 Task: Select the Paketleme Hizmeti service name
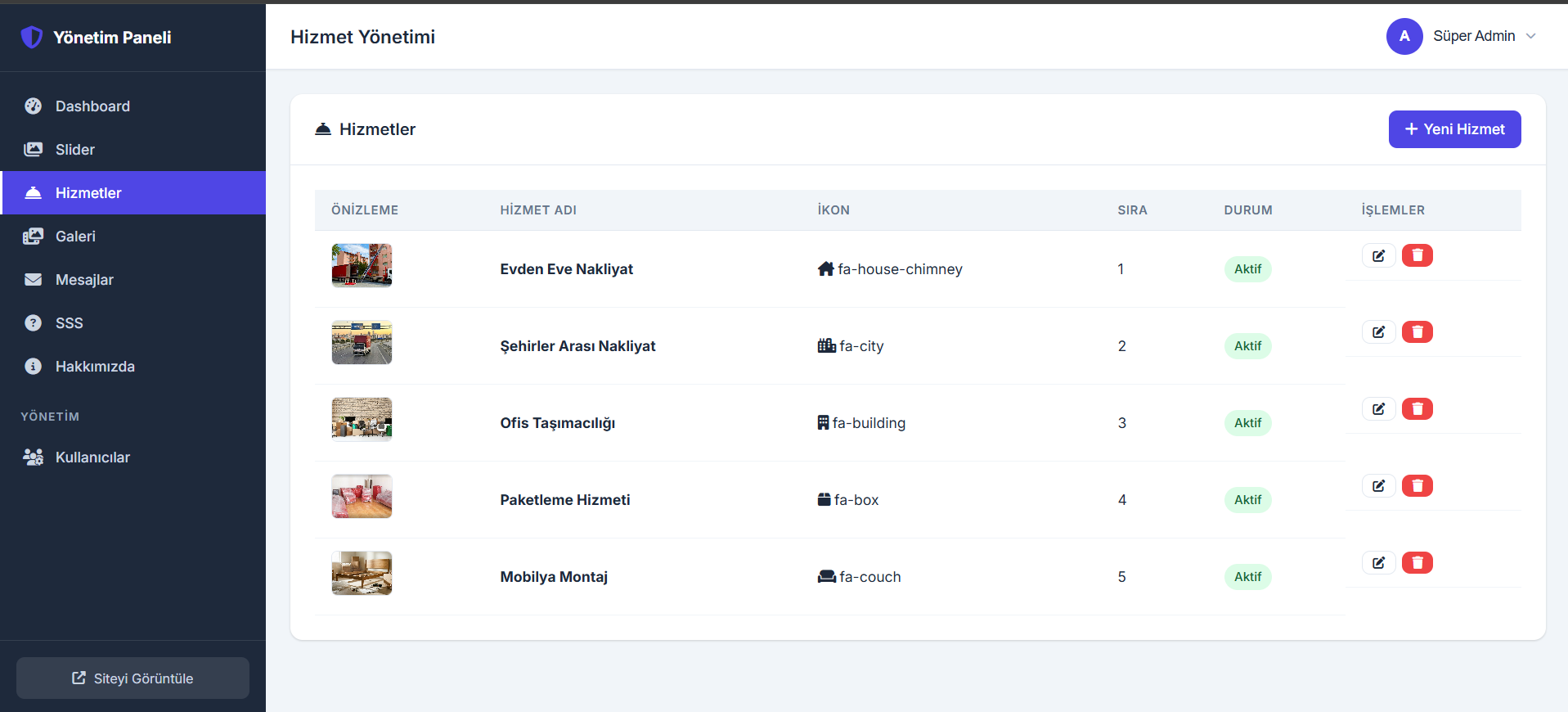point(565,500)
